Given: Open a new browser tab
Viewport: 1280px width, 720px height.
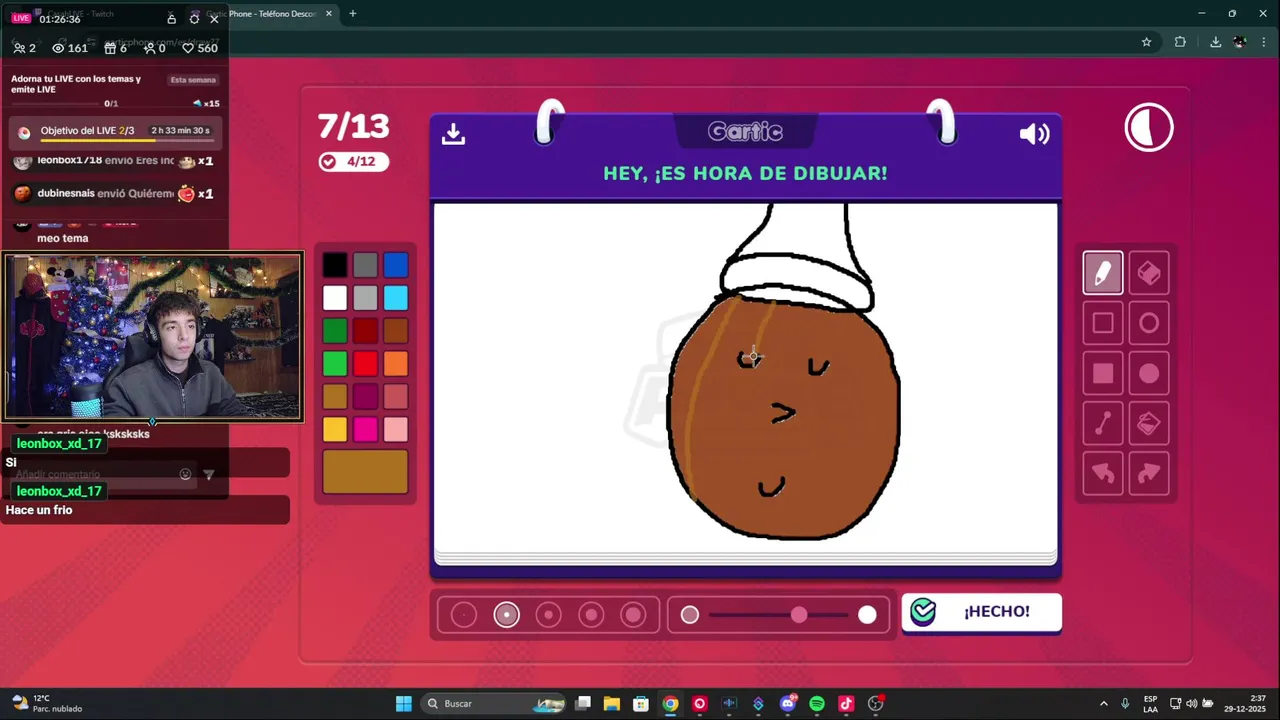Looking at the screenshot, I should point(352,14).
